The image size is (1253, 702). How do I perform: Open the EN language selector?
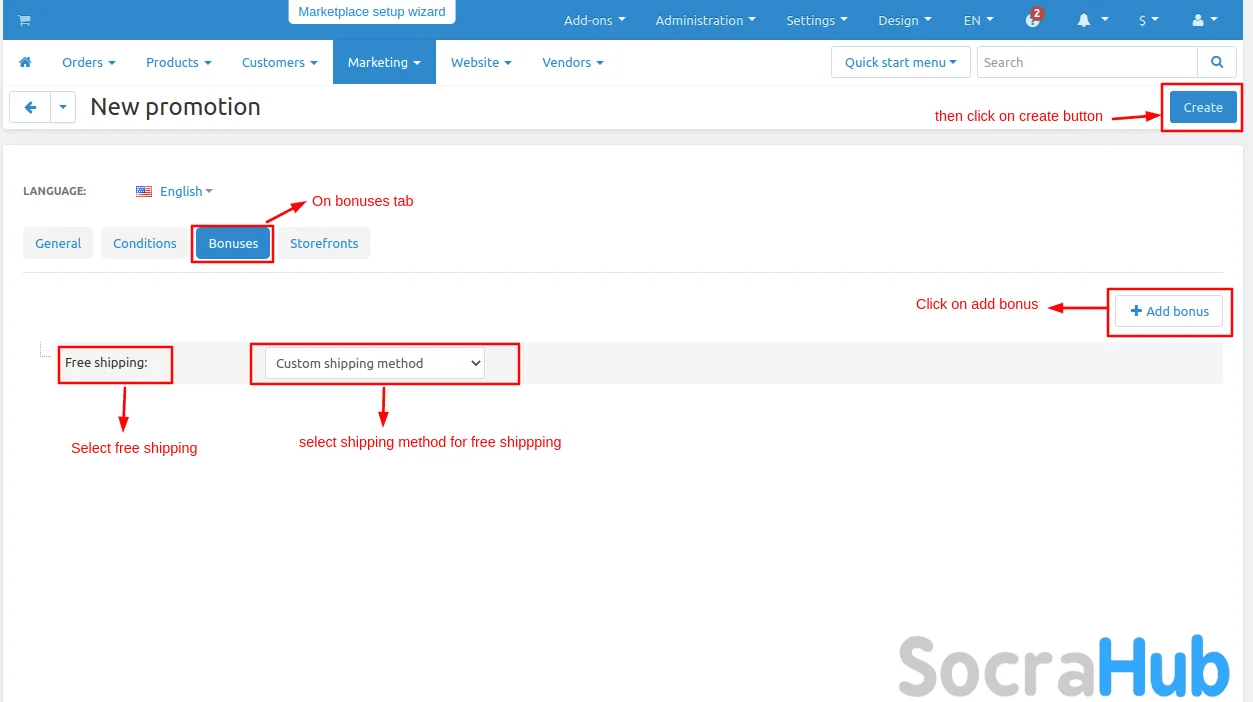tap(978, 20)
